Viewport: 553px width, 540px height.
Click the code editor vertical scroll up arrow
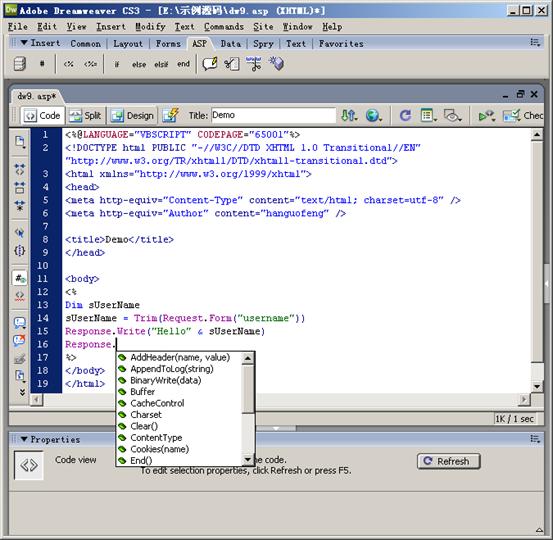point(537,134)
